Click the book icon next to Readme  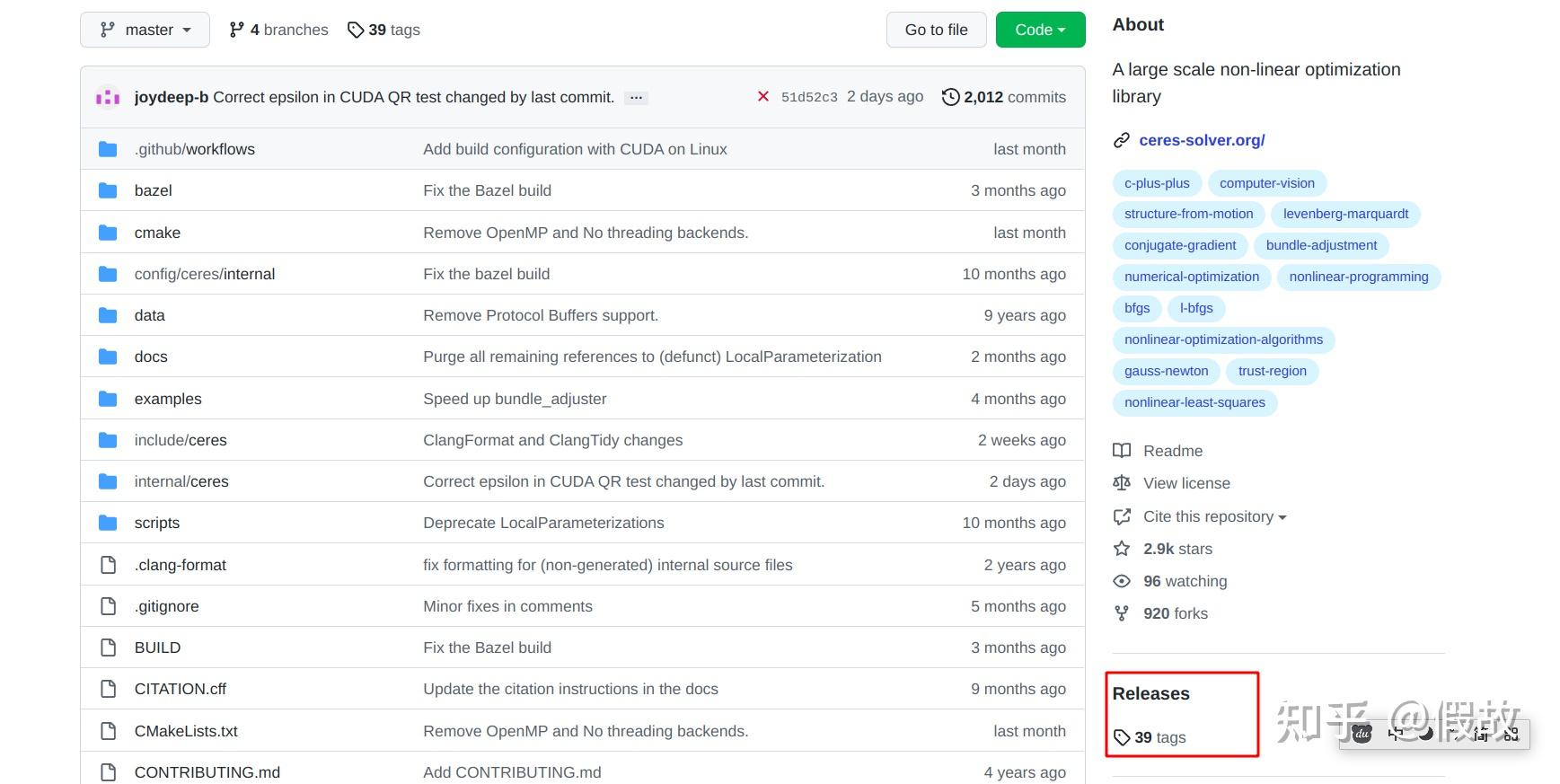point(1122,451)
